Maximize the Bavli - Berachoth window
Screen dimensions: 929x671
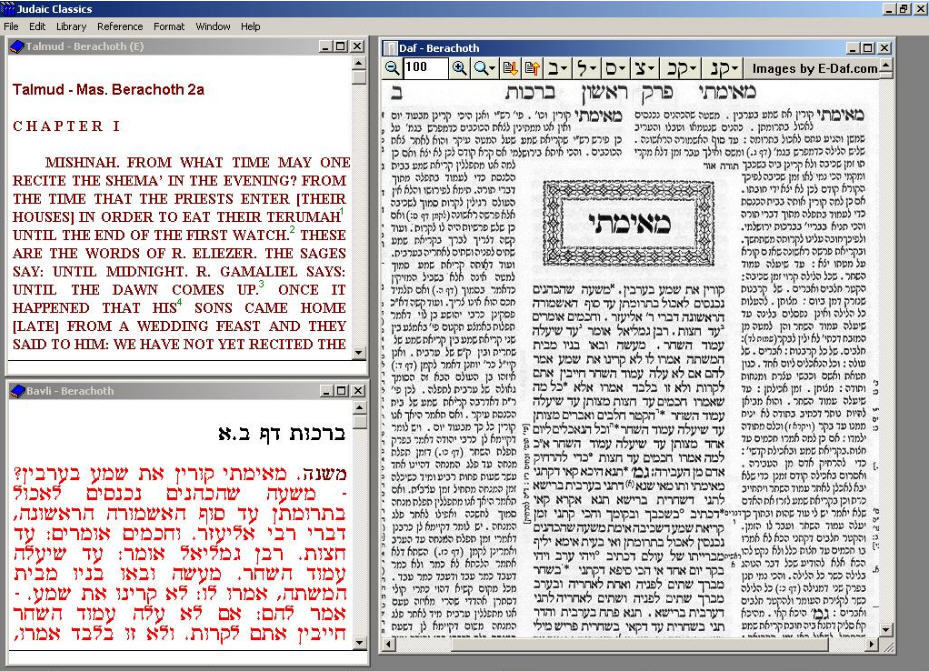342,391
